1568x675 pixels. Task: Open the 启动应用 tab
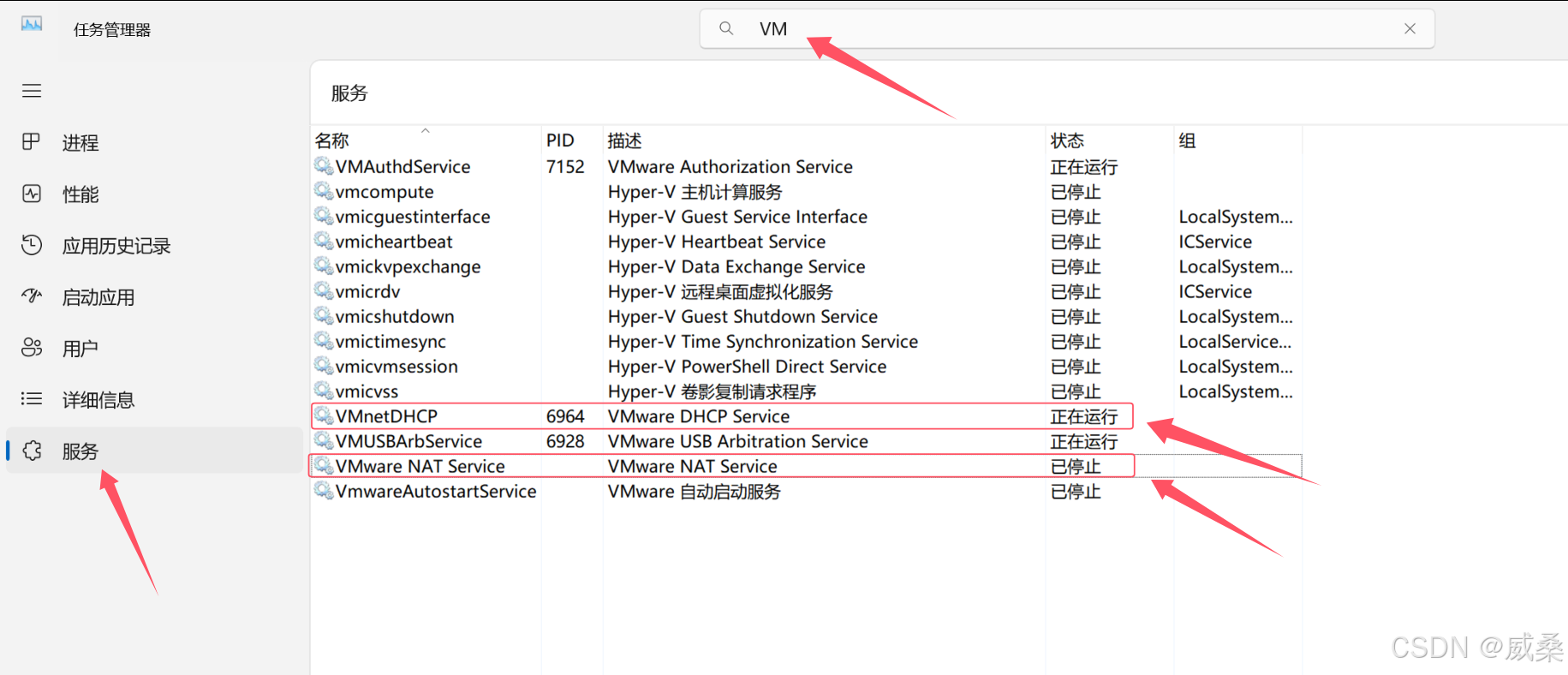[x=98, y=297]
